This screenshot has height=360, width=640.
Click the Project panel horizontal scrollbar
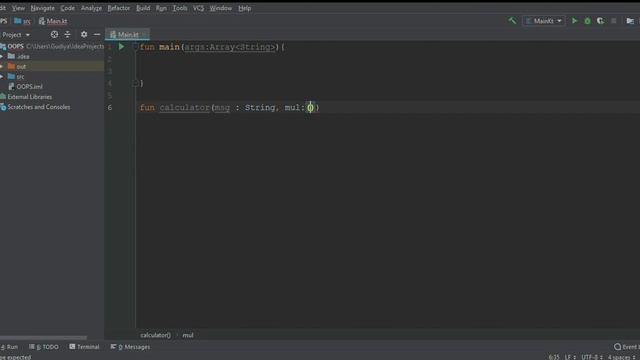pos(43,338)
